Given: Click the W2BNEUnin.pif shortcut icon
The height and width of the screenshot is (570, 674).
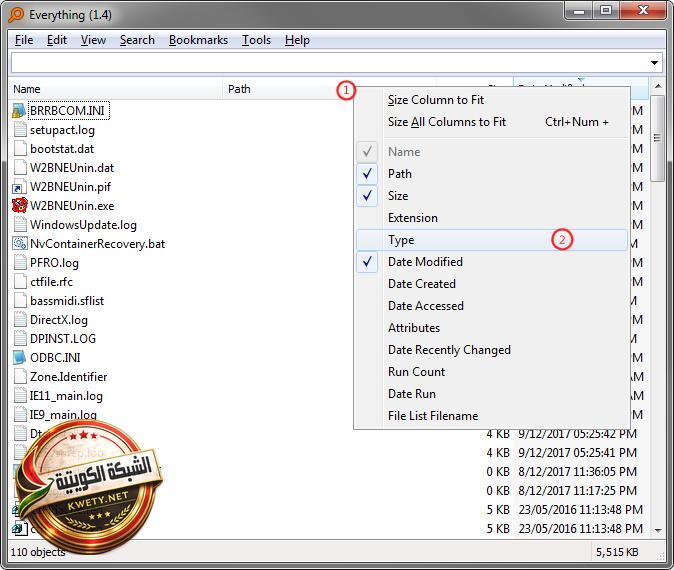Looking at the screenshot, I should (x=19, y=187).
